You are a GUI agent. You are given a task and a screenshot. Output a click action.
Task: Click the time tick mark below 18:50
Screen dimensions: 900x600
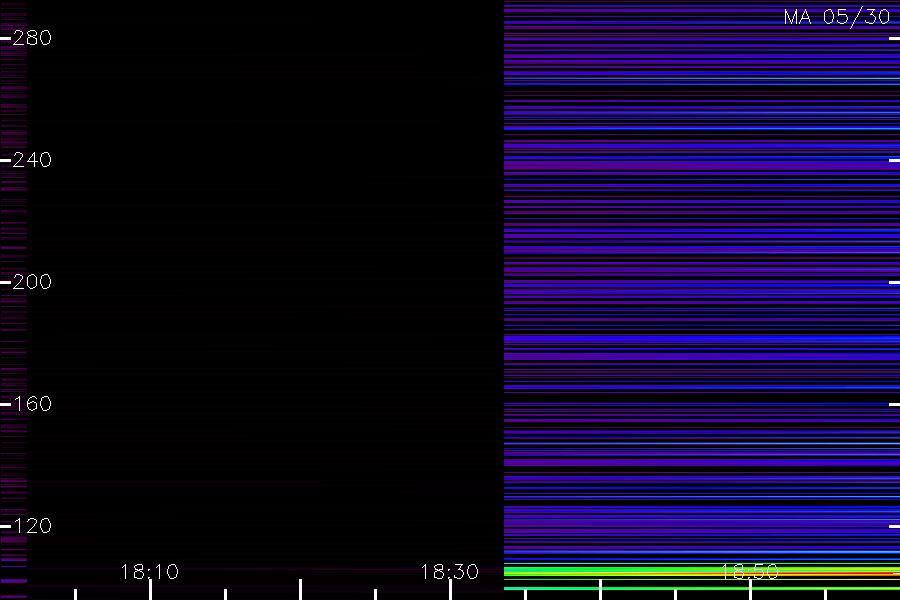750,590
